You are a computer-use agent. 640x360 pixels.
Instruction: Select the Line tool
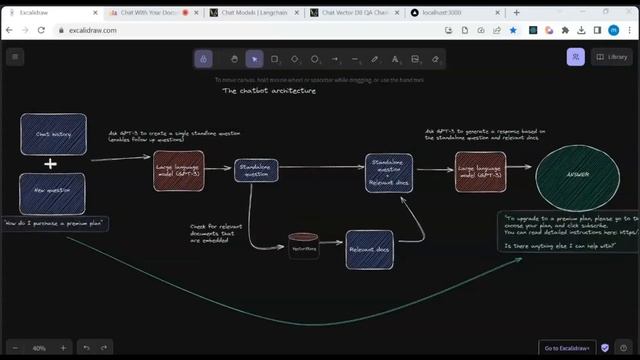tap(355, 59)
